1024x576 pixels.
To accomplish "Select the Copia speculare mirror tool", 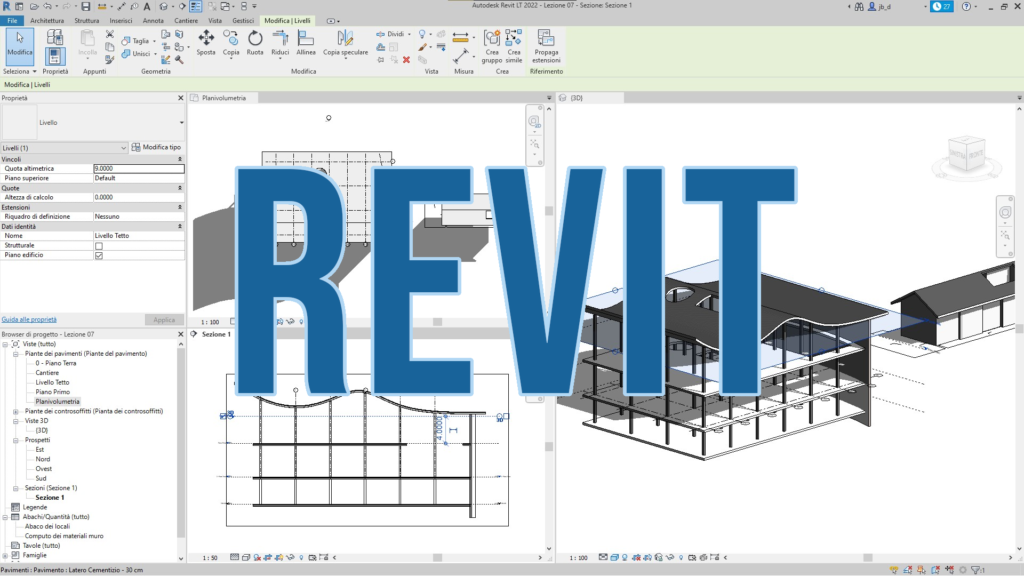I will [x=345, y=43].
